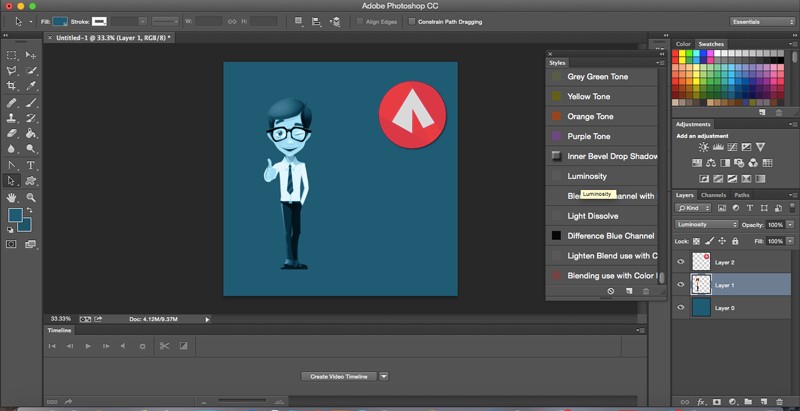This screenshot has height=411, width=800.
Task: Swap foreground and background colors
Action: pos(29,210)
